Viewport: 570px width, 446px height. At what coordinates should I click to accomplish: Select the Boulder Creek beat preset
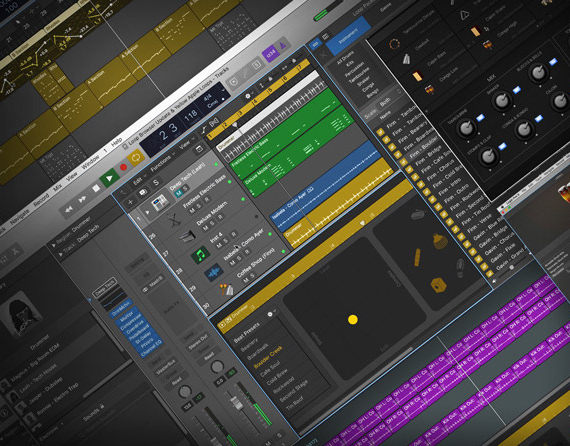pyautogui.click(x=268, y=357)
